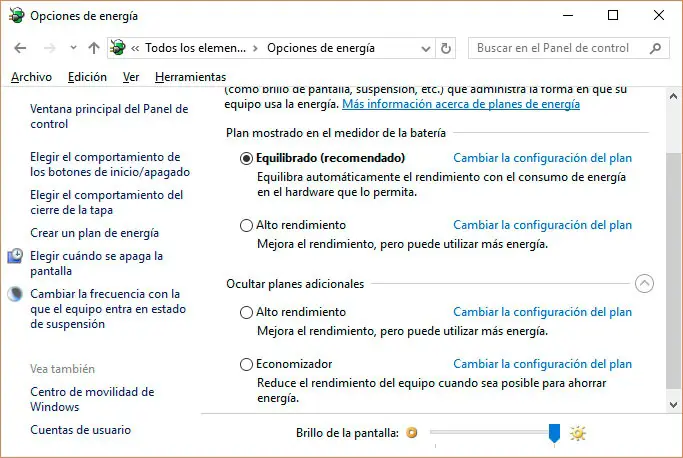Screen dimensions: 683x458
Task: Open the Crear un plan de energía link
Action: [94, 233]
